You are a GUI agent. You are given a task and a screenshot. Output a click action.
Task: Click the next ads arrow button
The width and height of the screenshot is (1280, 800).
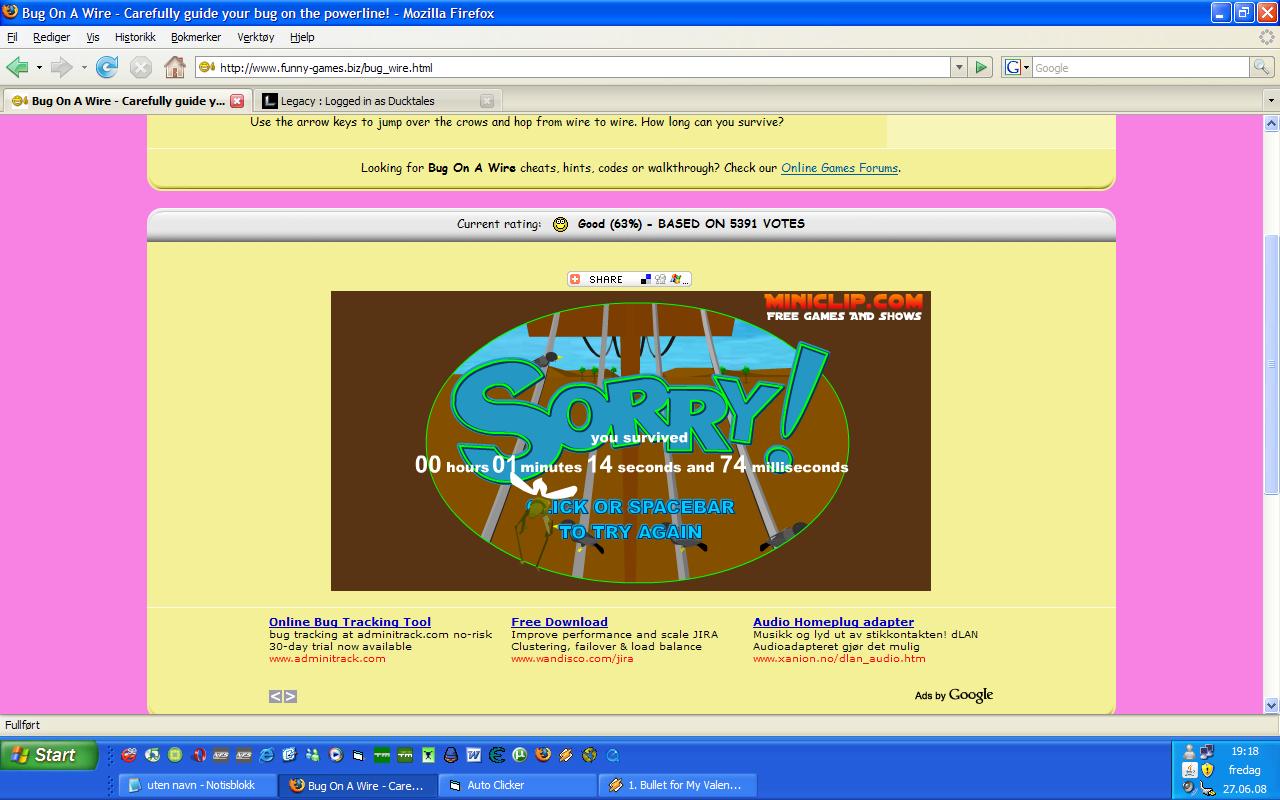[x=290, y=696]
